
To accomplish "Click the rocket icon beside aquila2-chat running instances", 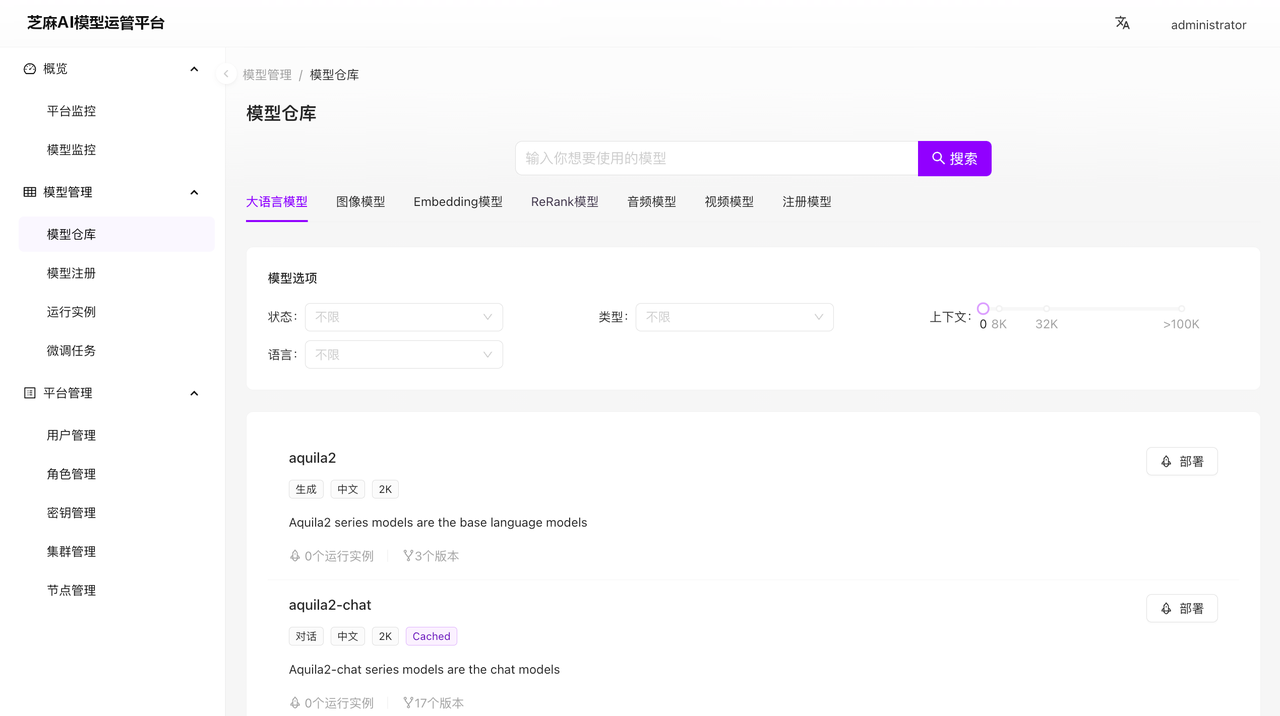I will [x=295, y=703].
